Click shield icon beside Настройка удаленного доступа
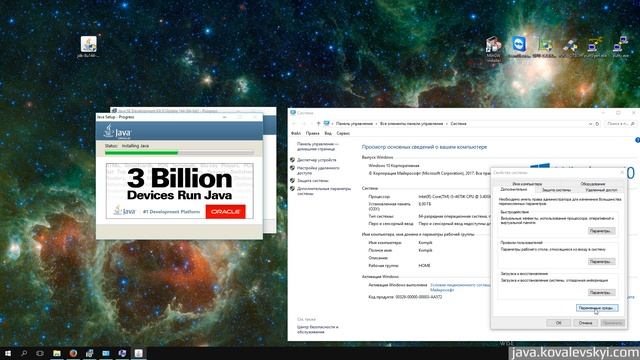This screenshot has height=360, width=640. (x=293, y=168)
